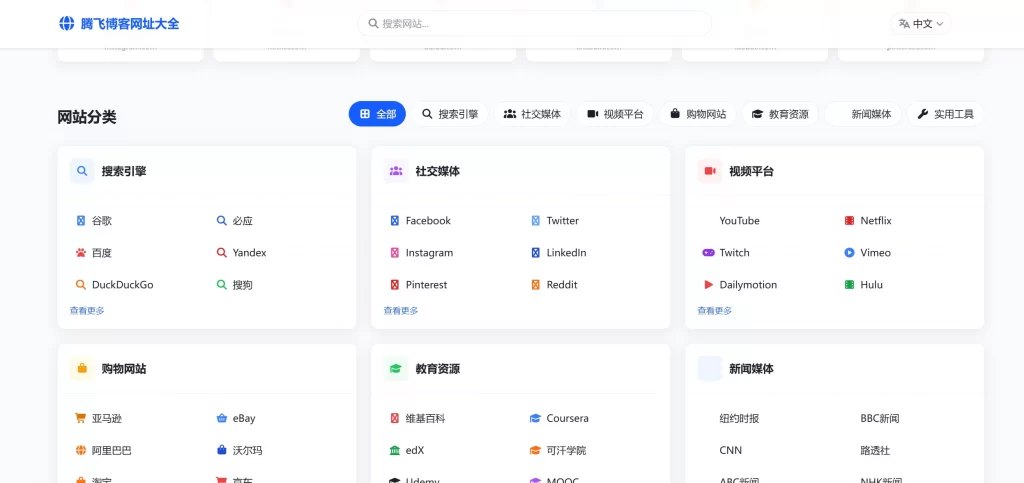Click the 网站分类 section heading

(87, 117)
